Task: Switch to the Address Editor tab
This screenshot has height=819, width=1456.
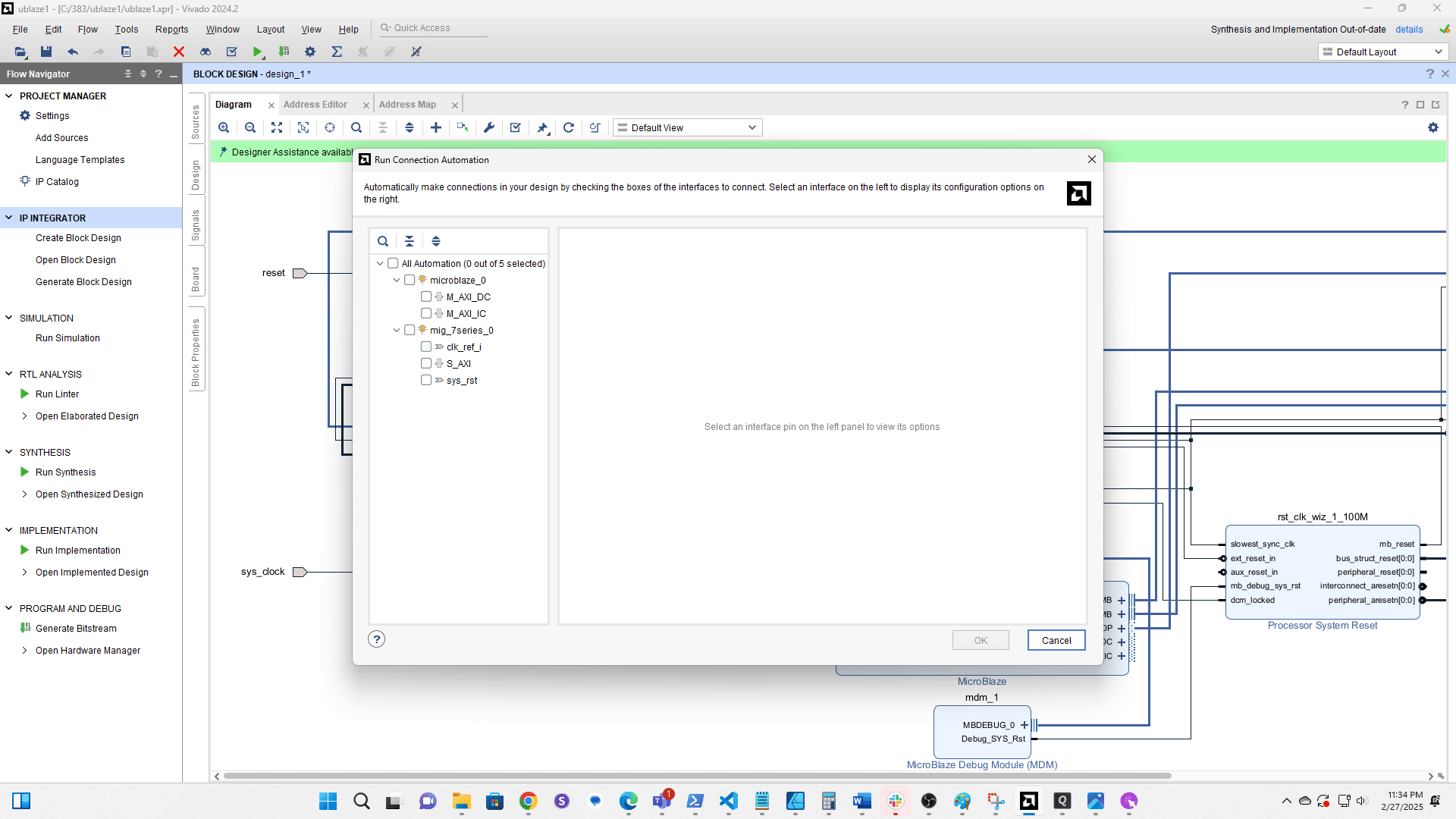Action: (x=315, y=105)
